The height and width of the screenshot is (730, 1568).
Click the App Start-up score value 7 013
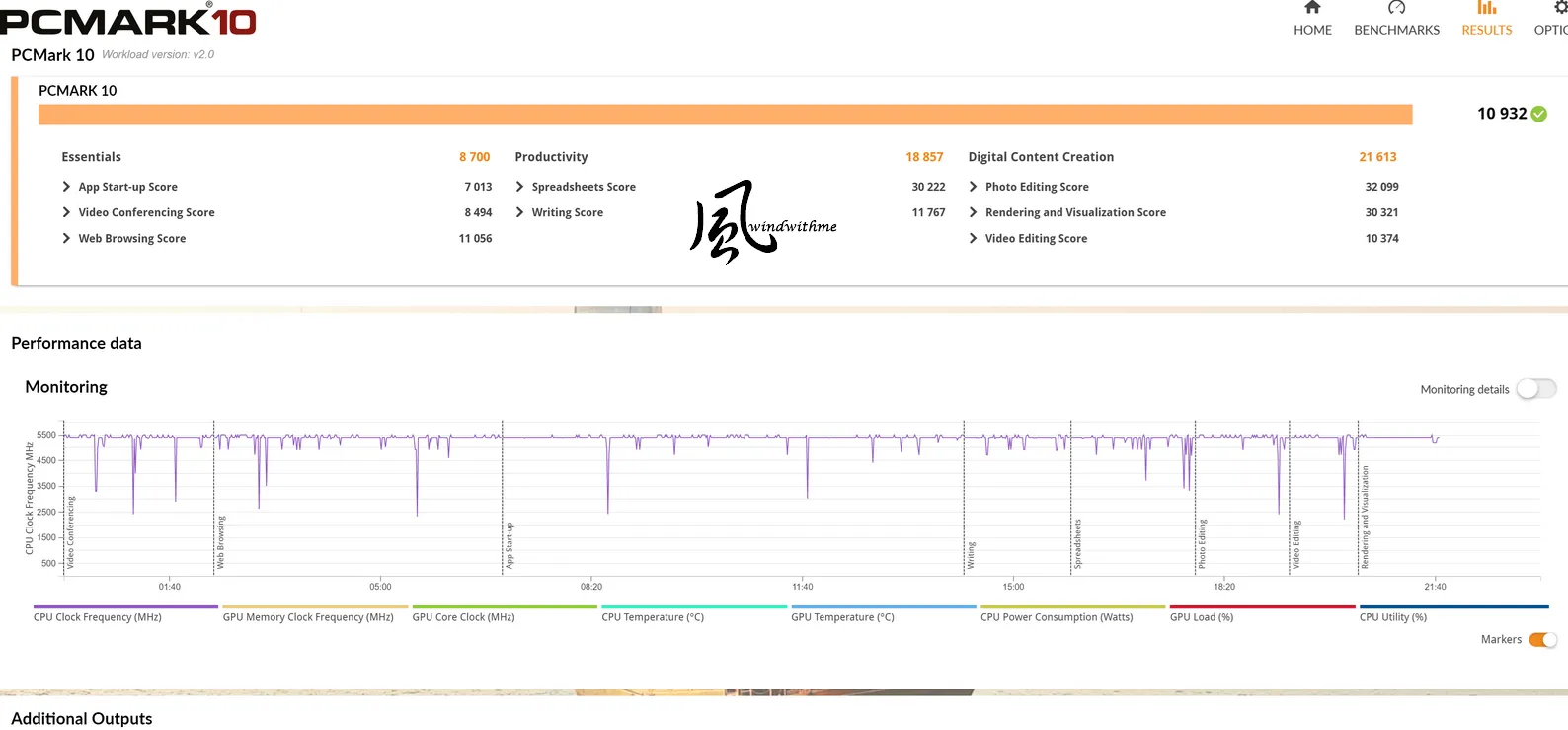tap(478, 187)
